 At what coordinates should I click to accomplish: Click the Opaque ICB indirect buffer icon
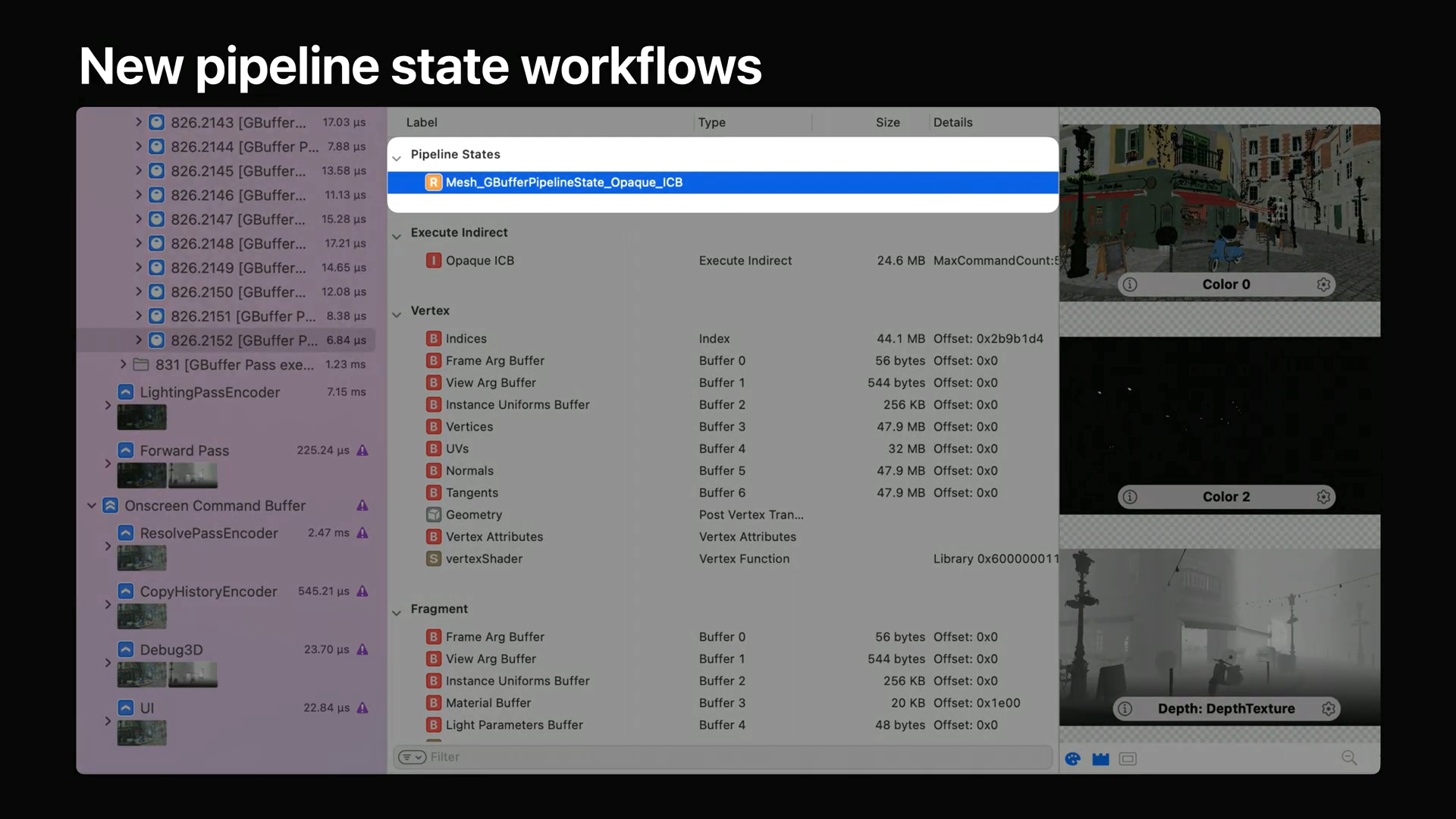tap(433, 261)
